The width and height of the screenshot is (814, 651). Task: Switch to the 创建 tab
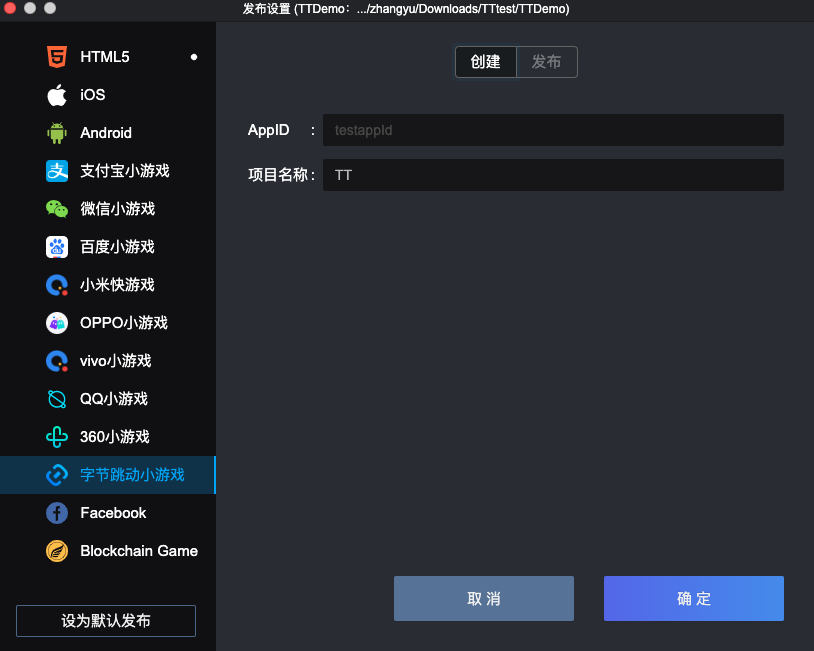(486, 62)
